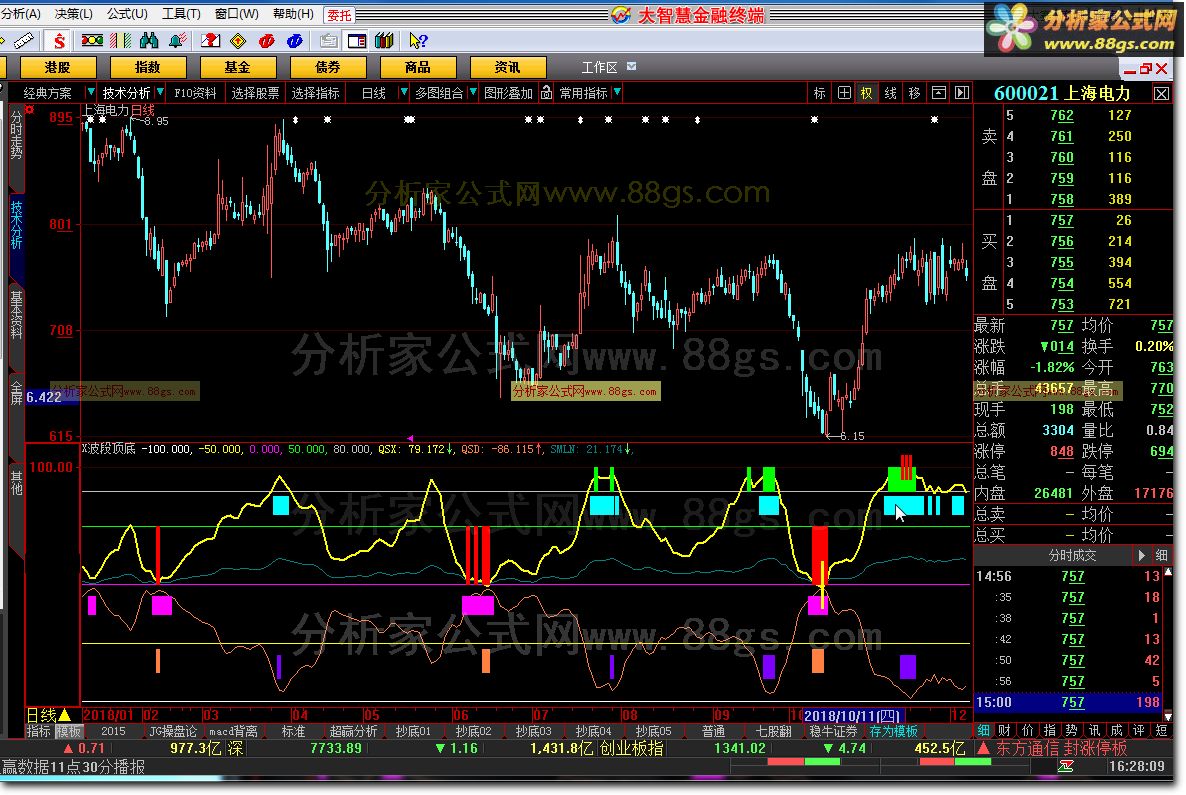Click the panel collapse-up icon in chart toolbar
The width and height of the screenshot is (1186, 795).
pos(939,93)
